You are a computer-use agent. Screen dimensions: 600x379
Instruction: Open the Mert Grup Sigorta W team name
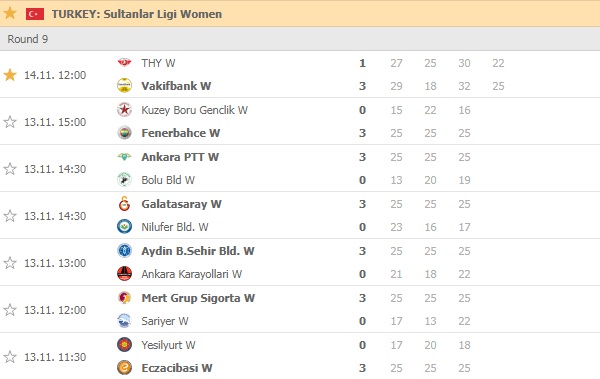tap(198, 298)
